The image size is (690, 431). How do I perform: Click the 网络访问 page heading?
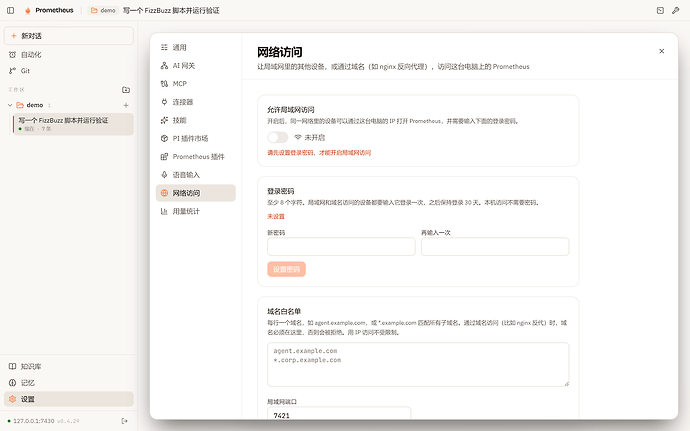[280, 52]
